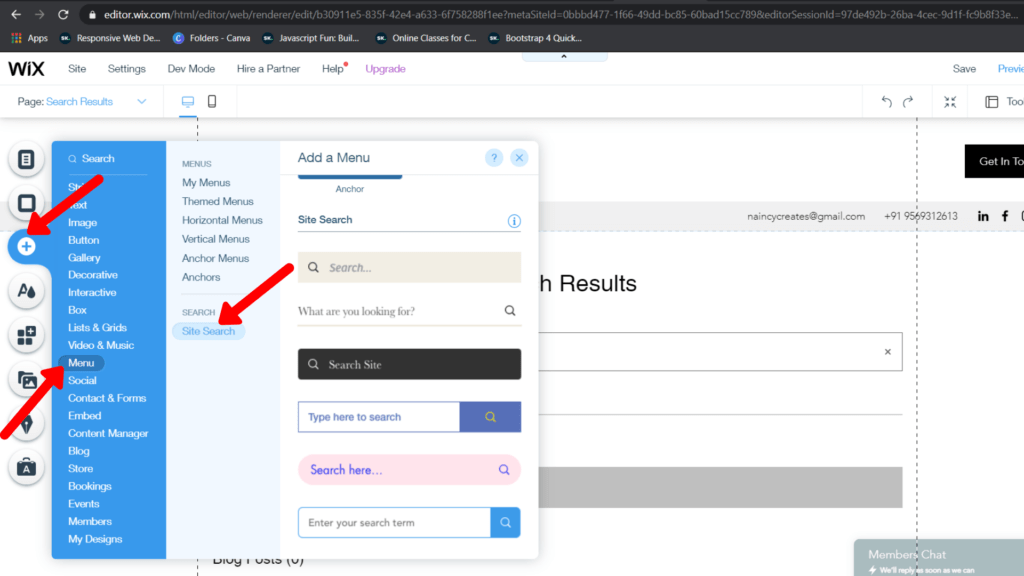Open help via the question mark in Add a Menu
Image resolution: width=1024 pixels, height=576 pixels.
[x=494, y=157]
